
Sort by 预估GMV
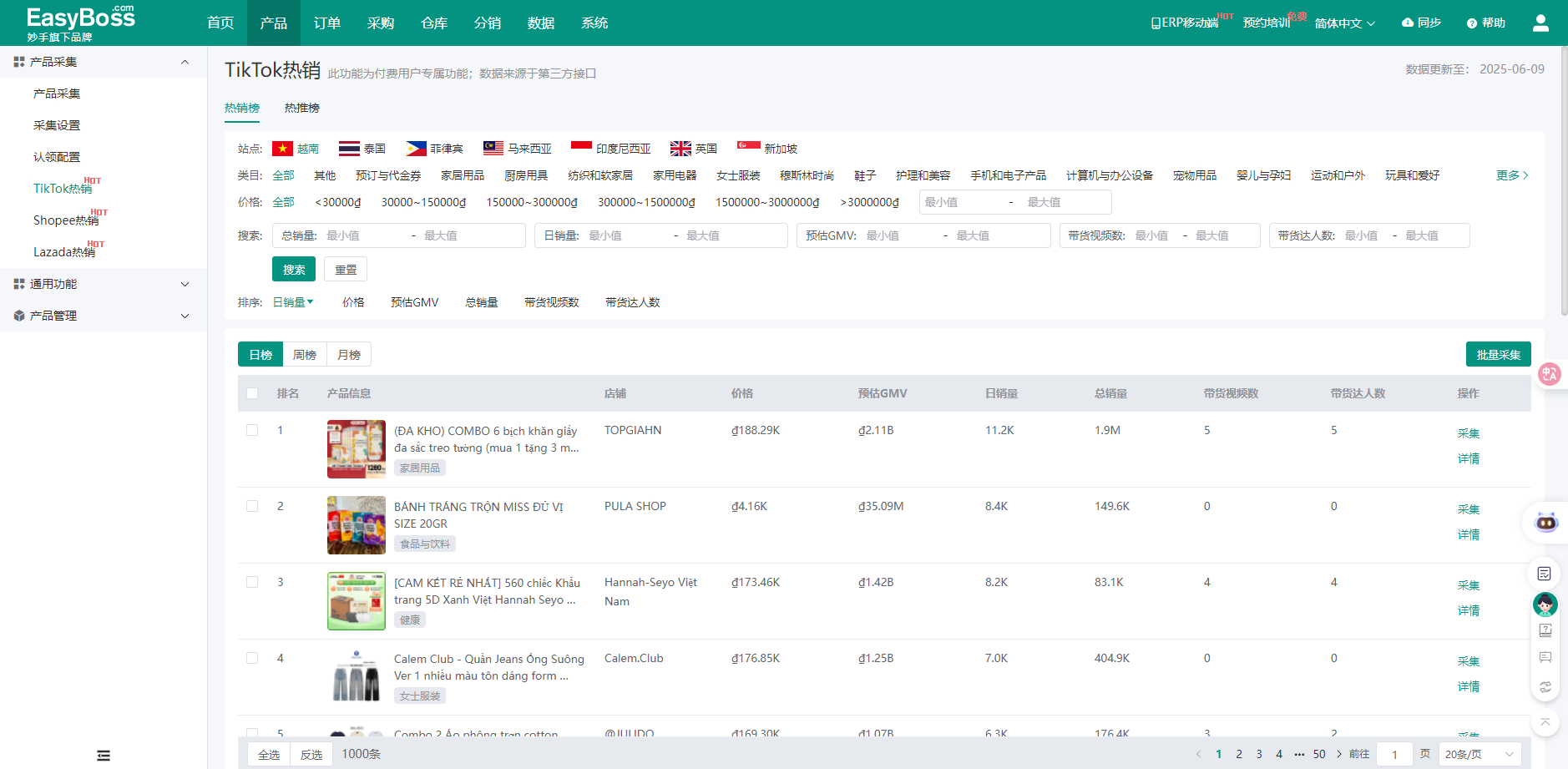coord(415,302)
